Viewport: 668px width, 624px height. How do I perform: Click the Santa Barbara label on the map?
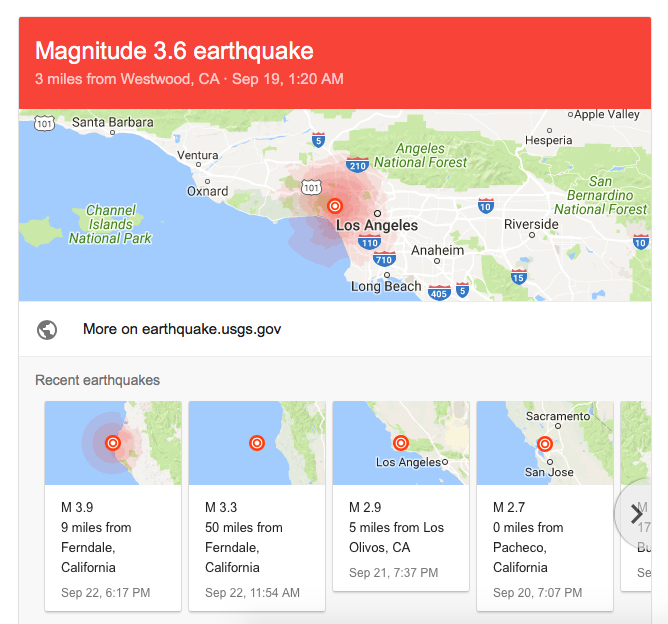click(x=112, y=123)
